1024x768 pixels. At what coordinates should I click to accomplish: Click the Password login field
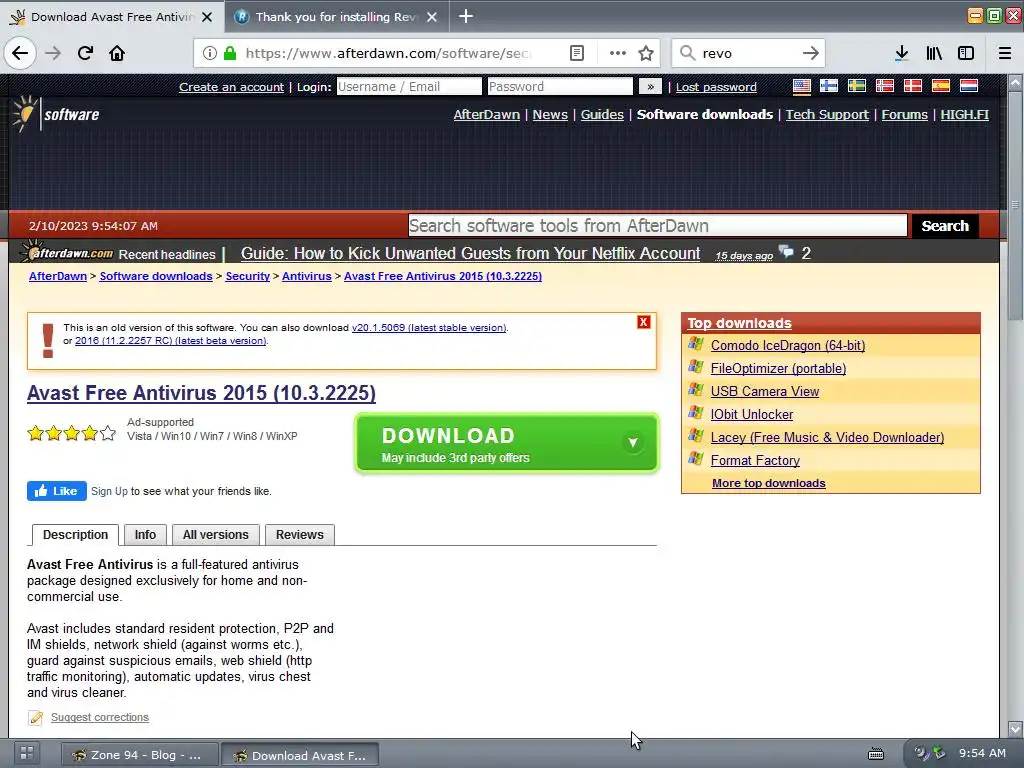(560, 86)
